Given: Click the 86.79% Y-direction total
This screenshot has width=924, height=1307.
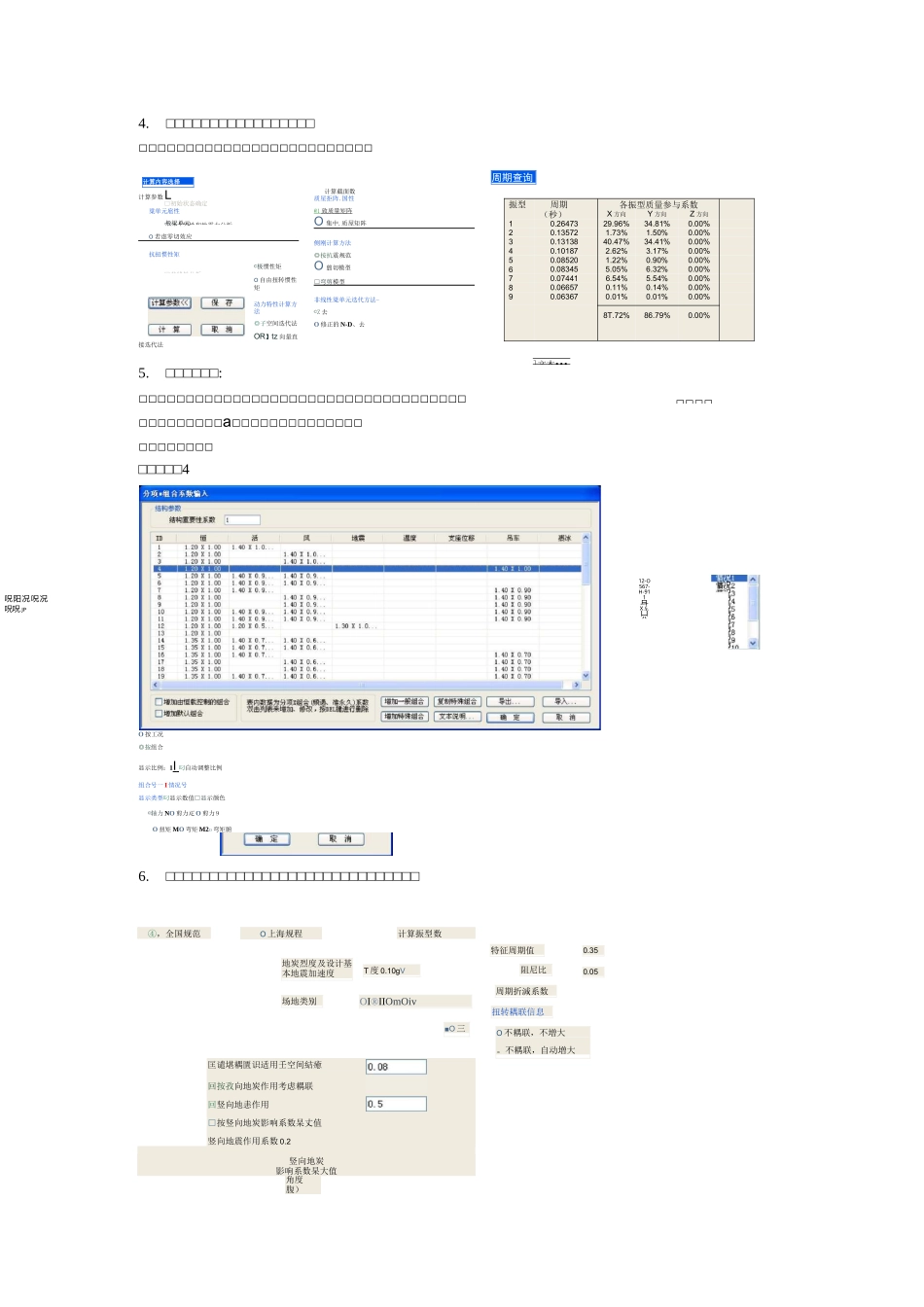Looking at the screenshot, I should tap(657, 316).
